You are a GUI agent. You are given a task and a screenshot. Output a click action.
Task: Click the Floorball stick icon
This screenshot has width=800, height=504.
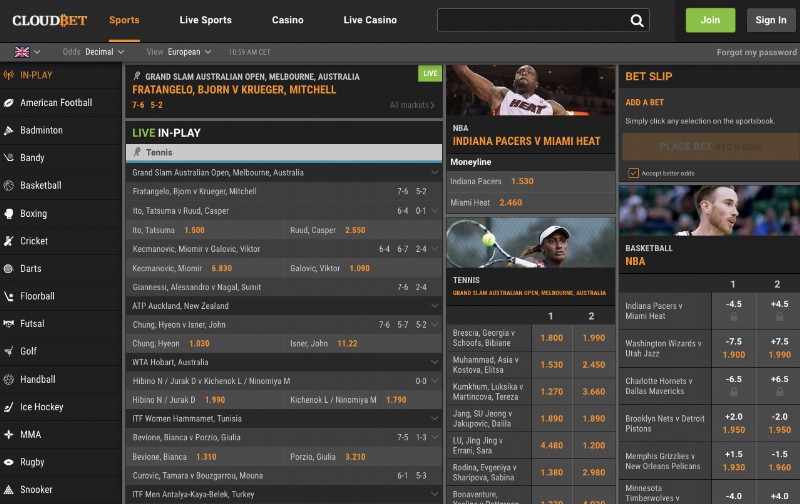point(9,296)
